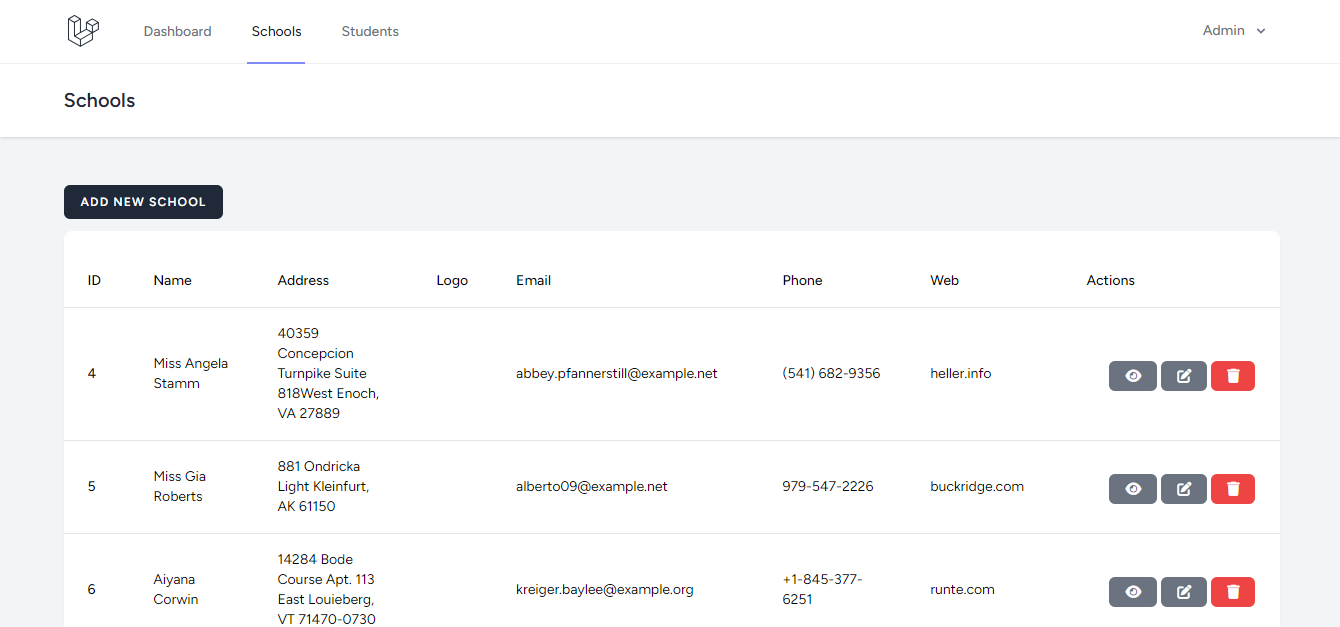Image resolution: width=1340 pixels, height=627 pixels.
Task: Delete the Miss Angela Stamm school
Action: tap(1232, 376)
